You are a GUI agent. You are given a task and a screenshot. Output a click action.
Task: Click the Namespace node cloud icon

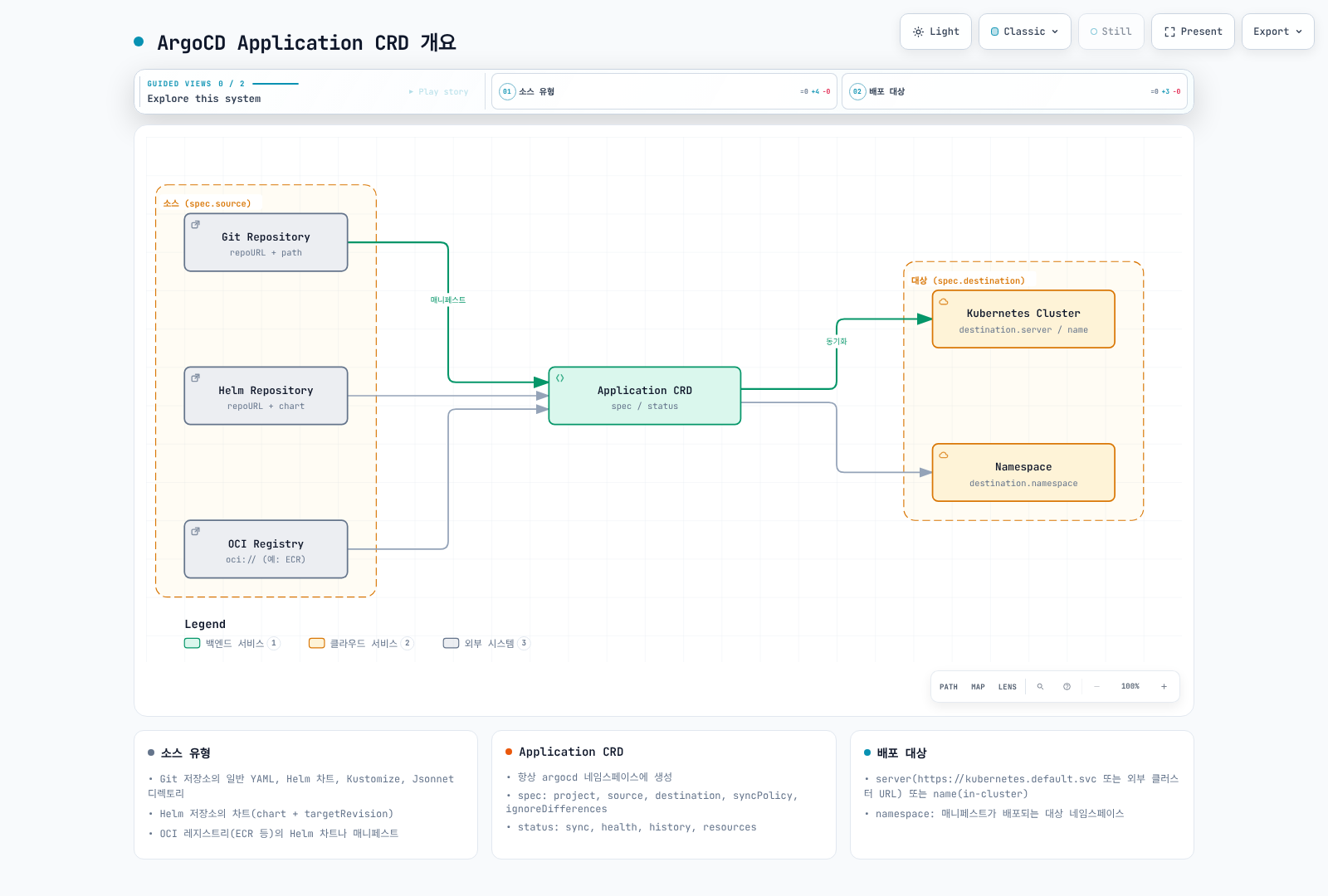tap(944, 455)
